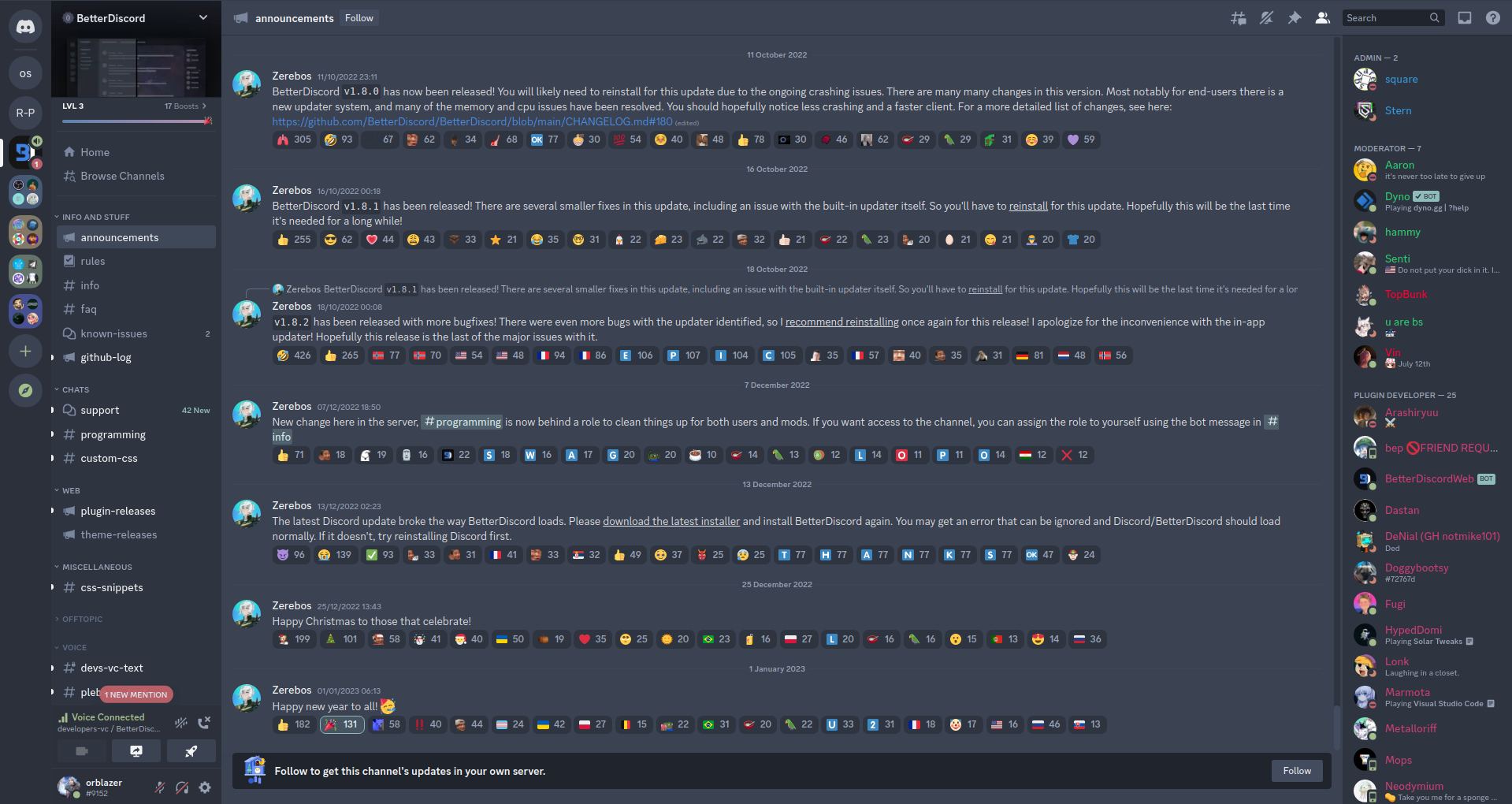This screenshot has height=804, width=1512.
Task: Open pinned messages
Action: click(1295, 18)
